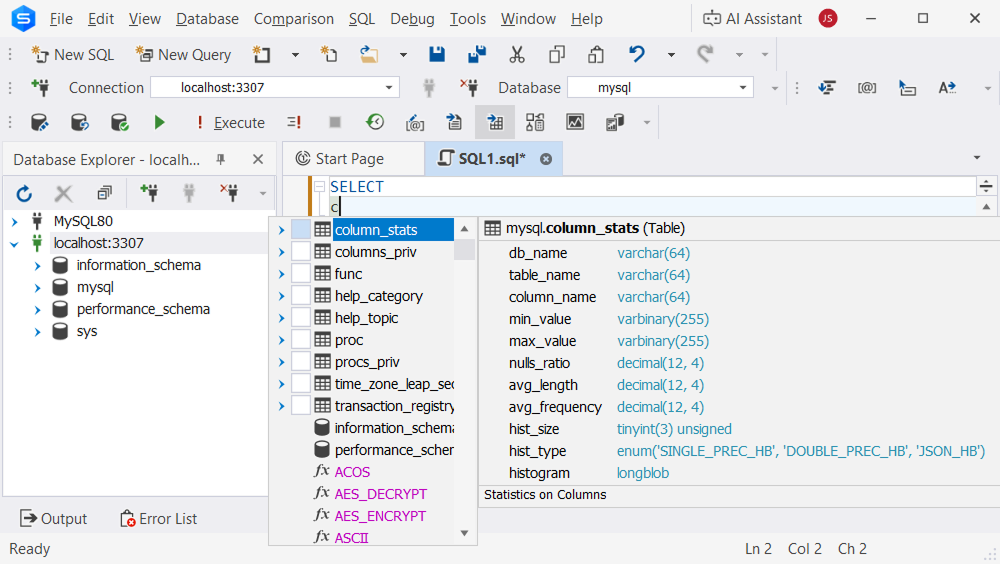Viewport: 1000px width, 564px height.
Task: Open the AI Assistant panel
Action: pos(753,18)
